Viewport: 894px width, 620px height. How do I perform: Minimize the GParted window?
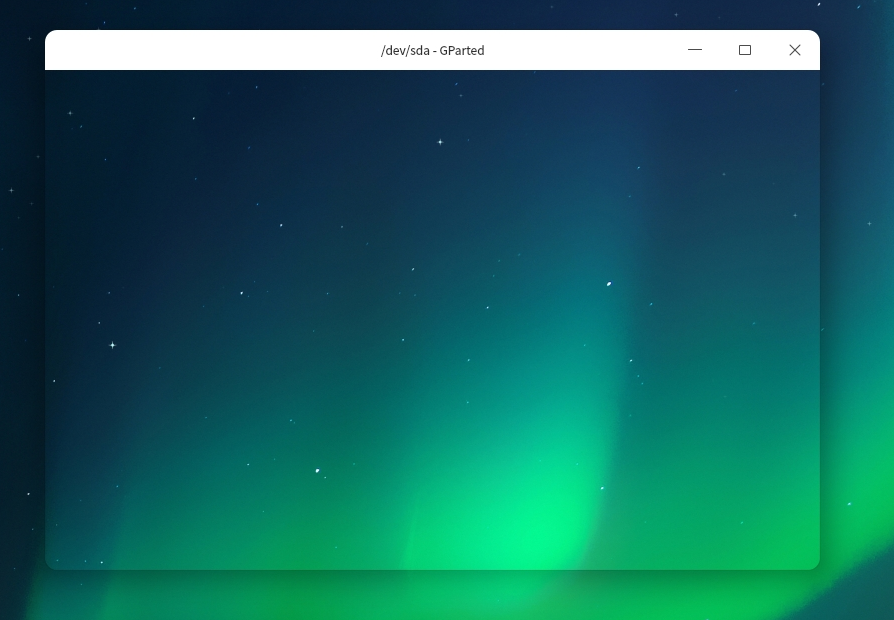(x=694, y=50)
